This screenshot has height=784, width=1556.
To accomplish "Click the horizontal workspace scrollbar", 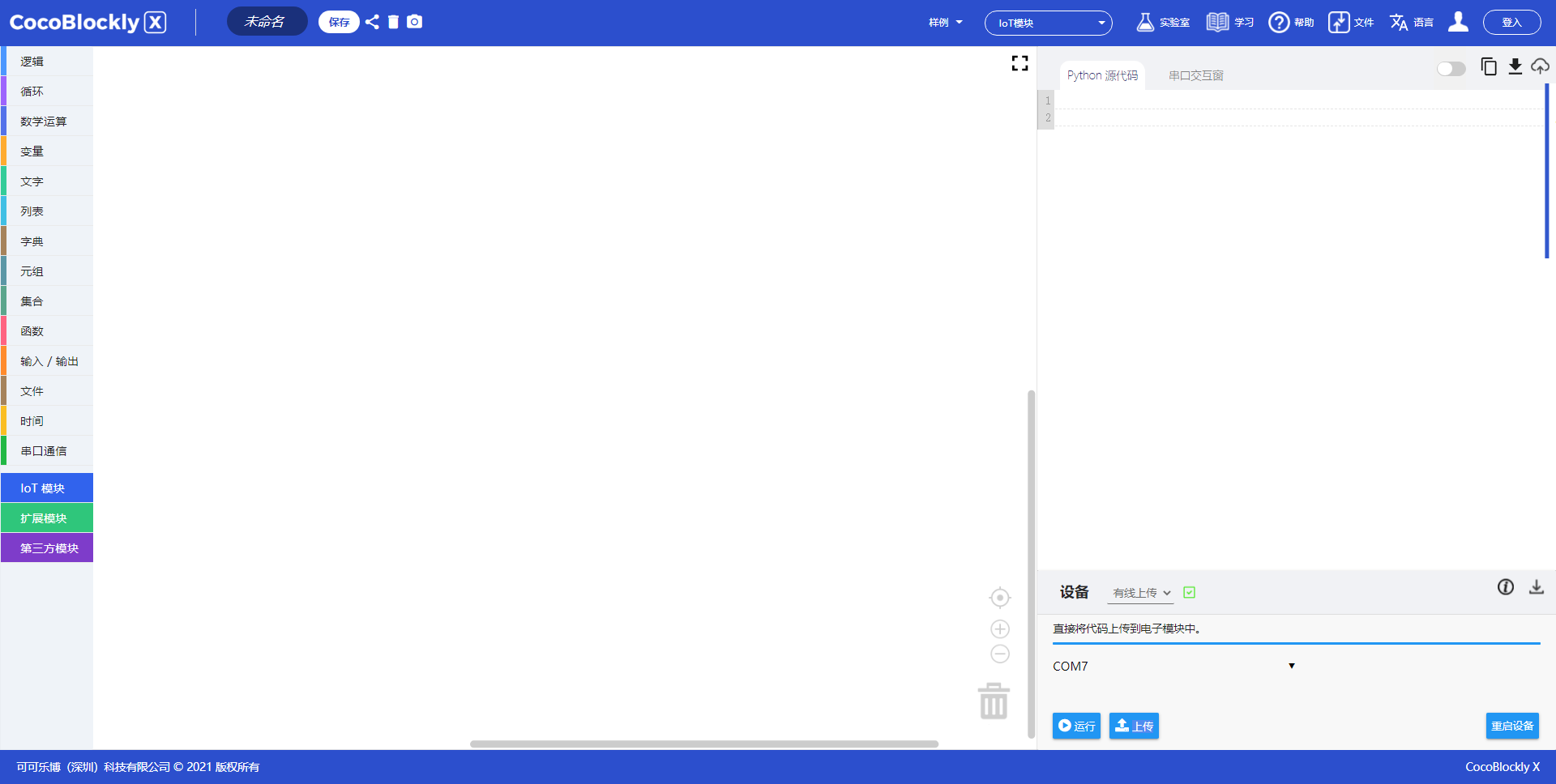I will click(703, 744).
